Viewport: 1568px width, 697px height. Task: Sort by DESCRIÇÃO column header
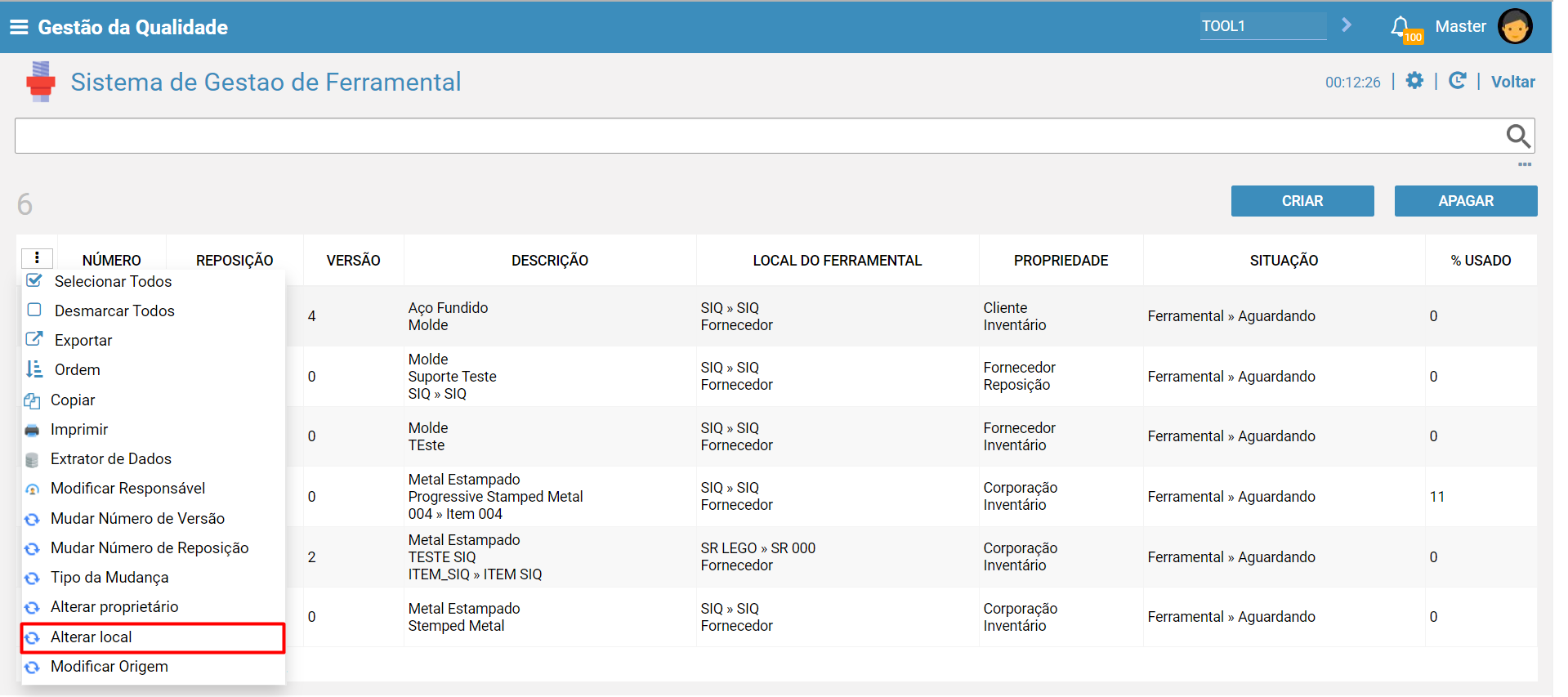pos(550,260)
